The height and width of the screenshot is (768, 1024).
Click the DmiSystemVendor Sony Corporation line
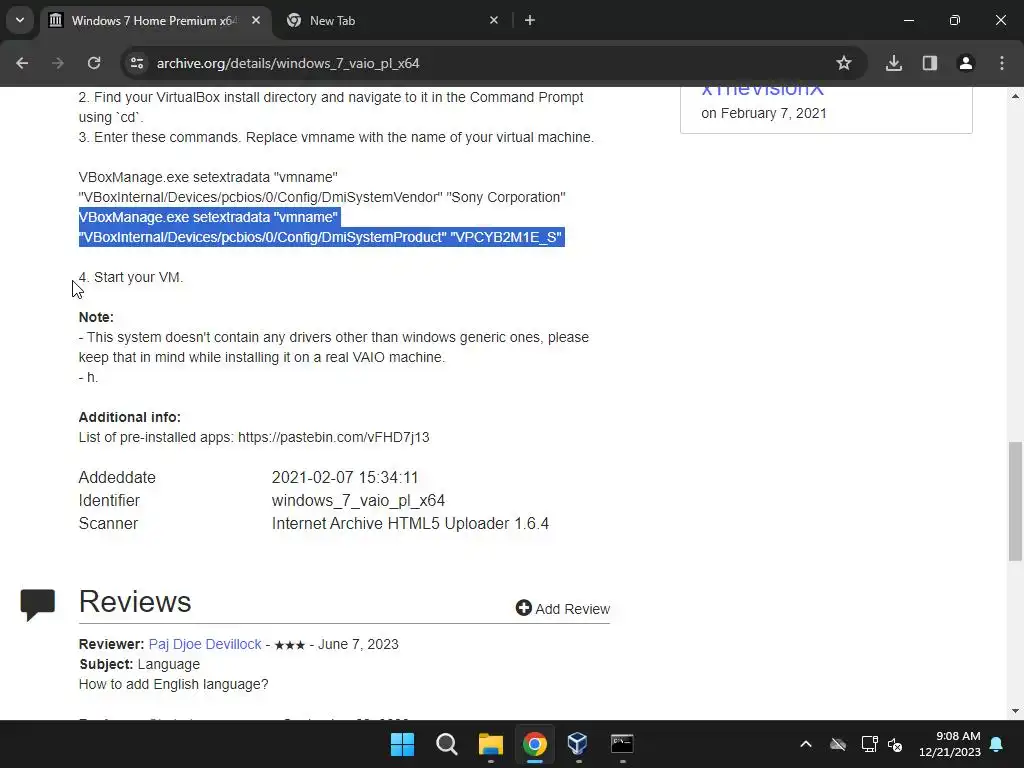coord(322,197)
